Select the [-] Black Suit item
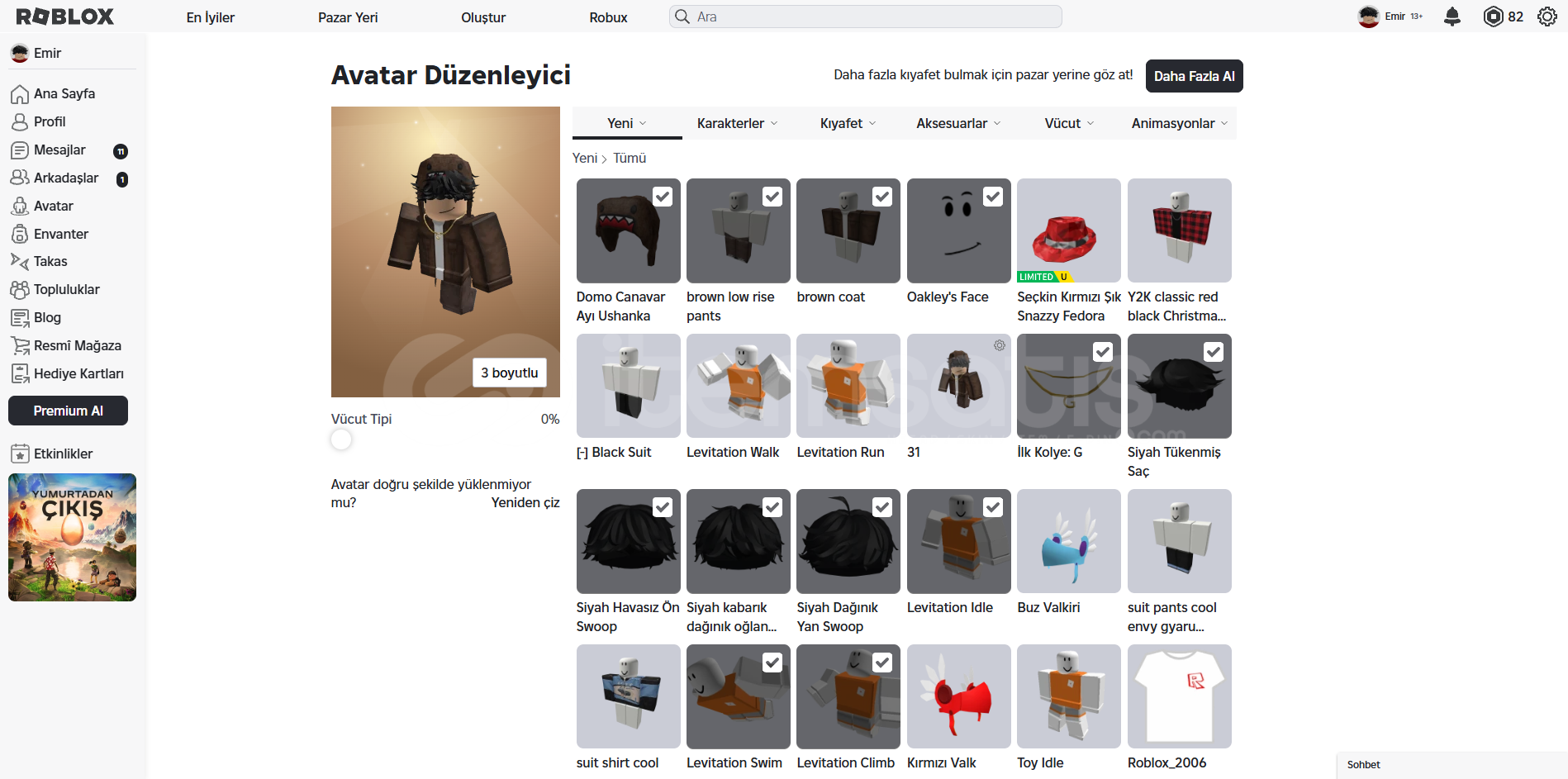This screenshot has width=1568, height=779. [x=628, y=386]
